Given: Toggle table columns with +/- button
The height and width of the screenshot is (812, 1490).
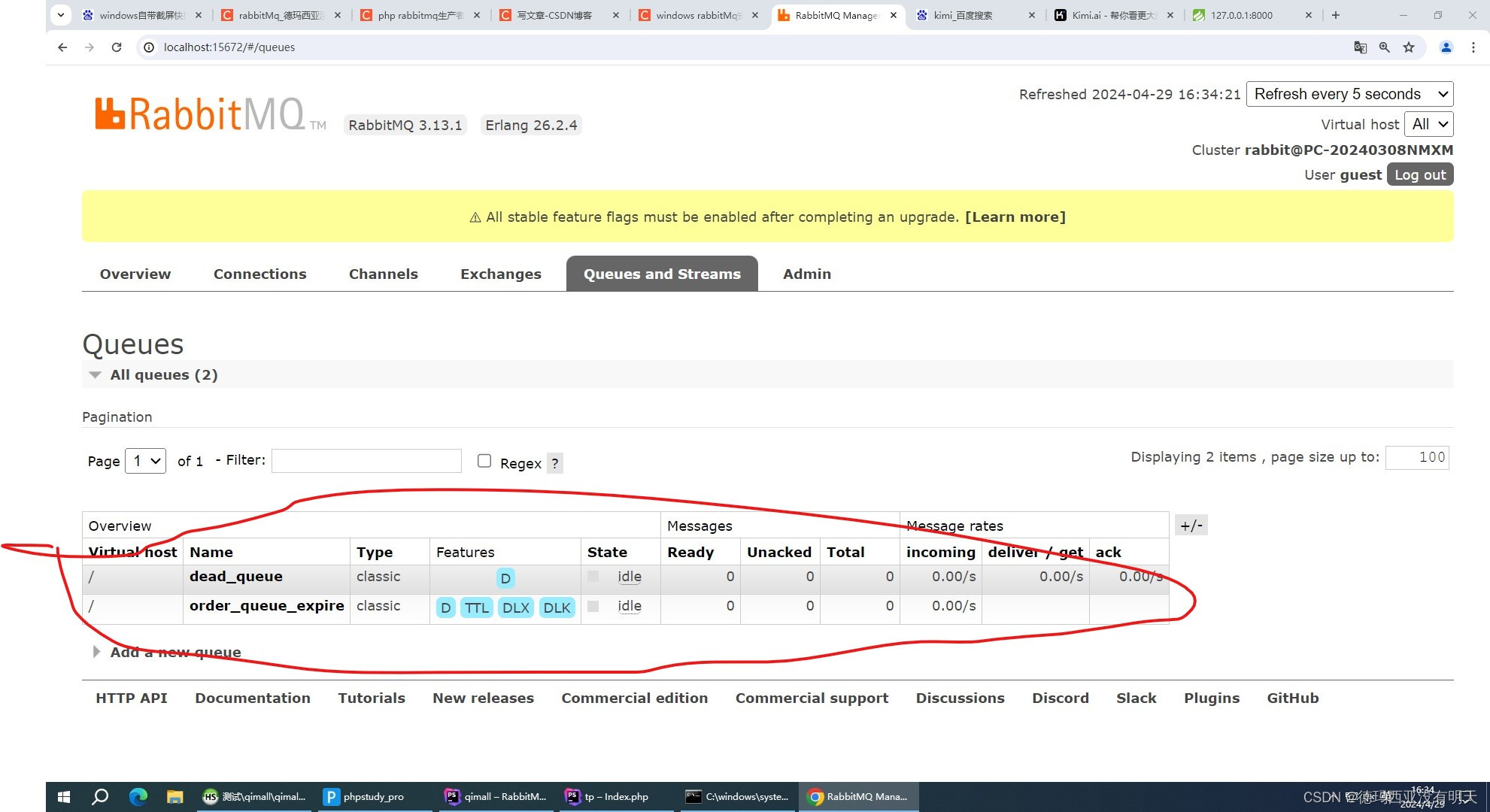Looking at the screenshot, I should tap(1191, 526).
